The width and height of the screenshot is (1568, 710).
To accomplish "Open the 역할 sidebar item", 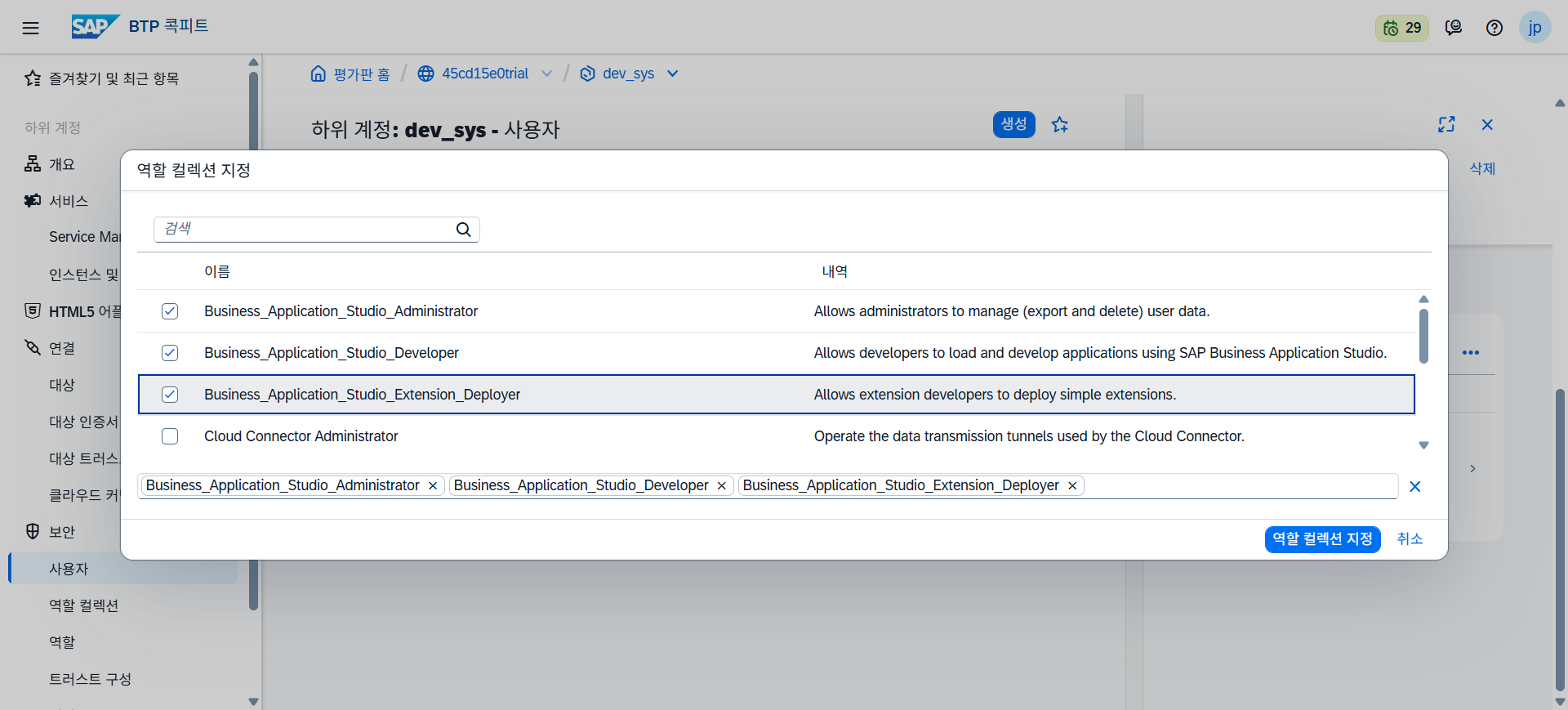I will coord(62,642).
